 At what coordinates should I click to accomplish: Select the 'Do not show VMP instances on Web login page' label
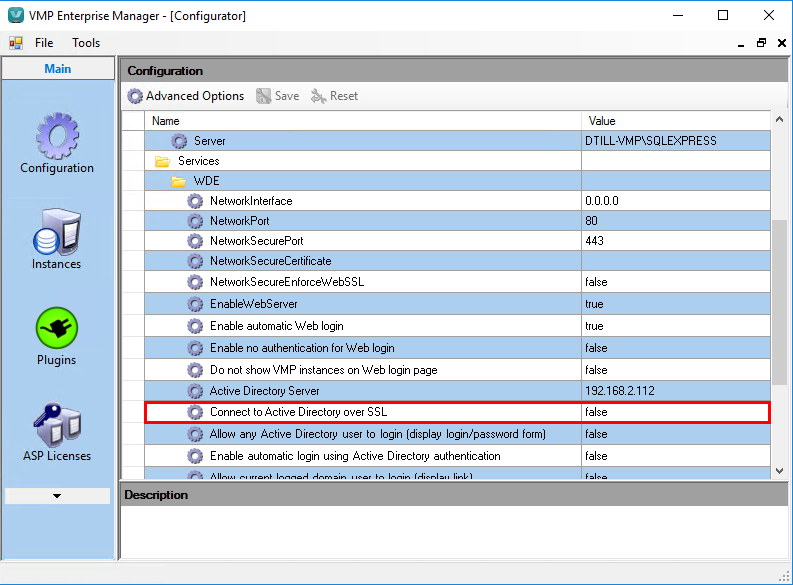click(x=323, y=370)
